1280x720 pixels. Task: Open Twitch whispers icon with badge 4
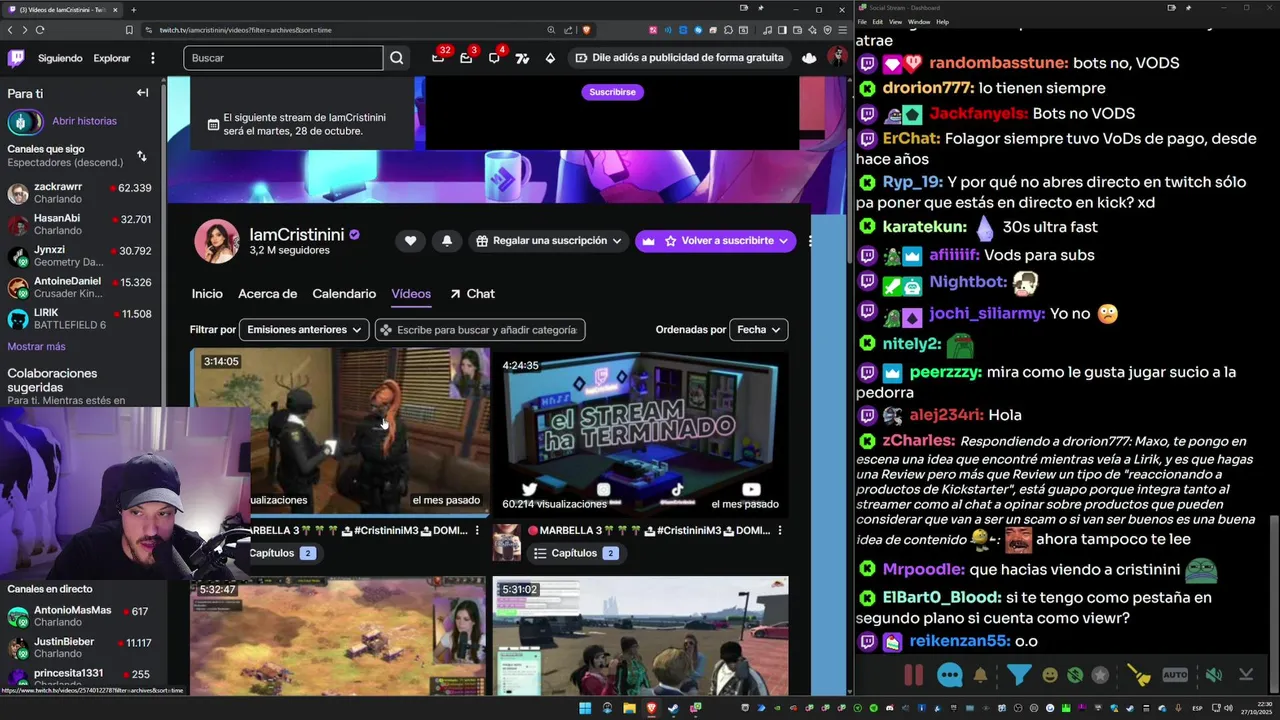[494, 58]
